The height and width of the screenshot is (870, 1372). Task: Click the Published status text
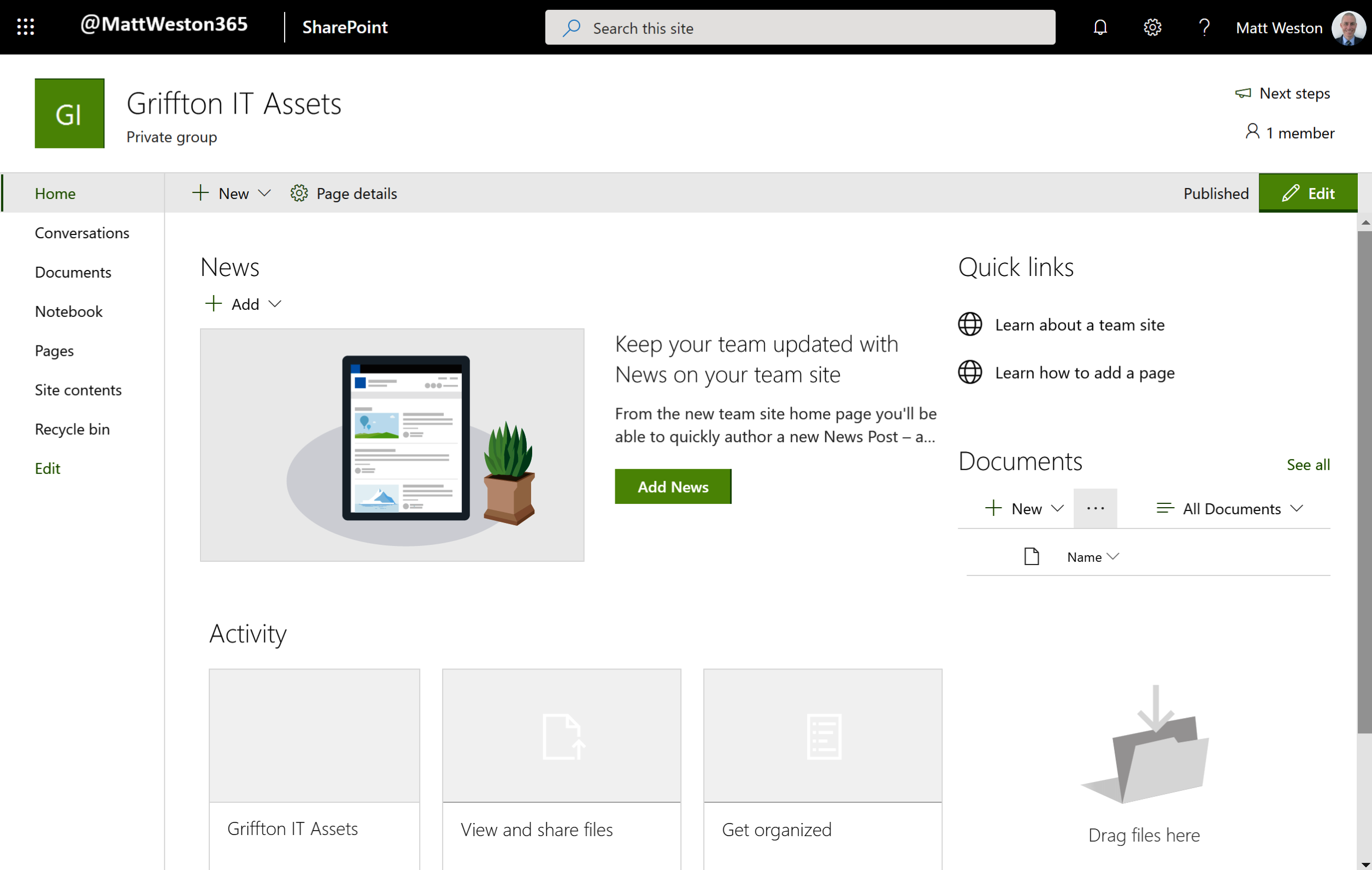1216,193
